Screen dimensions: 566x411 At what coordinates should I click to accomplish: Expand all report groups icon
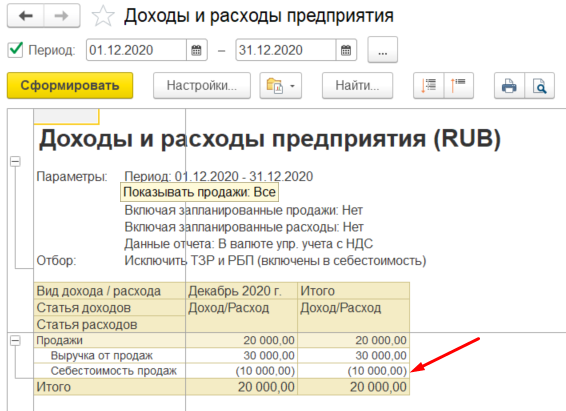[428, 86]
